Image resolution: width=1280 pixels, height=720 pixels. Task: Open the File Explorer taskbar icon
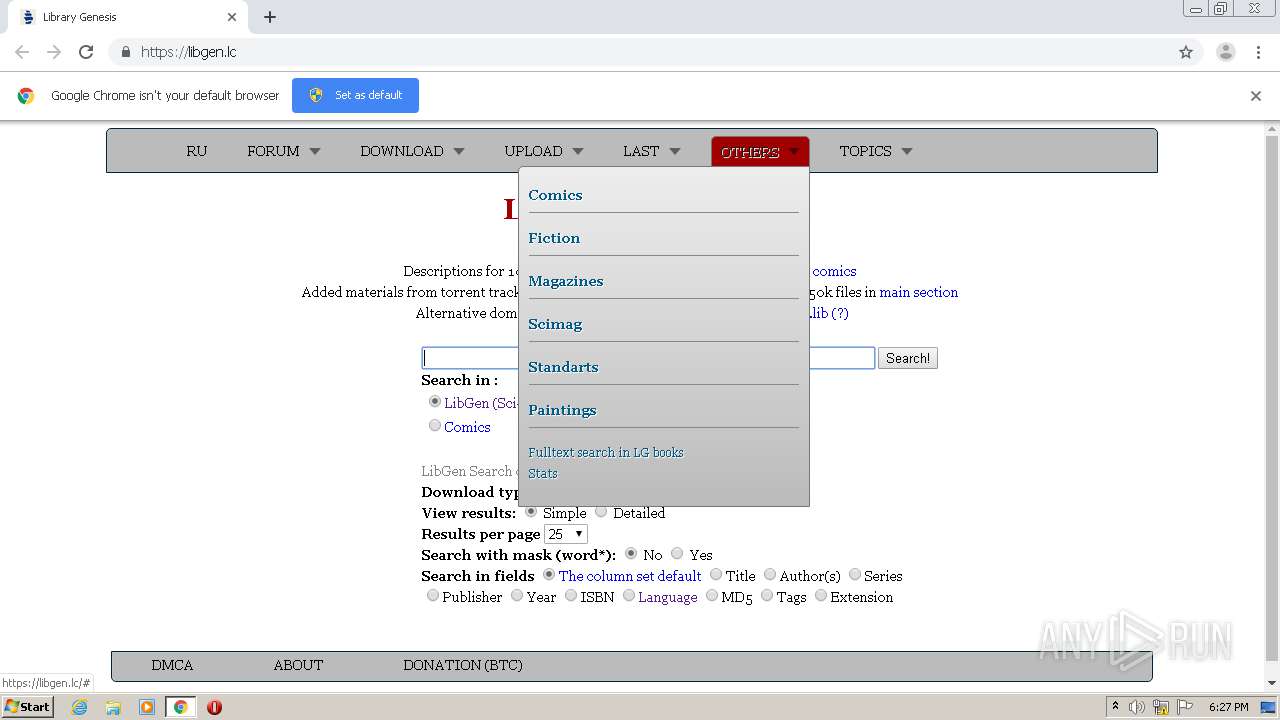coord(113,707)
